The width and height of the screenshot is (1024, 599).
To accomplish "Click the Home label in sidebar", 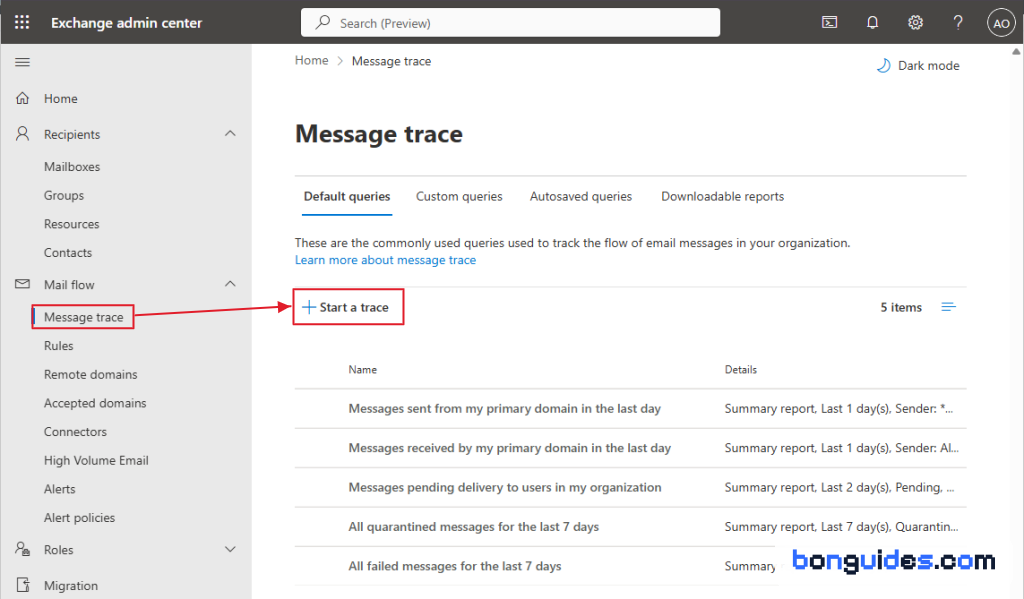I will coord(61,99).
